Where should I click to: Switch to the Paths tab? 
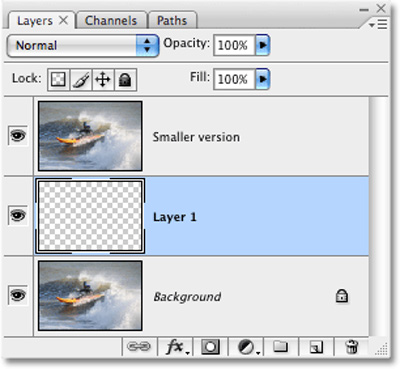click(x=172, y=21)
